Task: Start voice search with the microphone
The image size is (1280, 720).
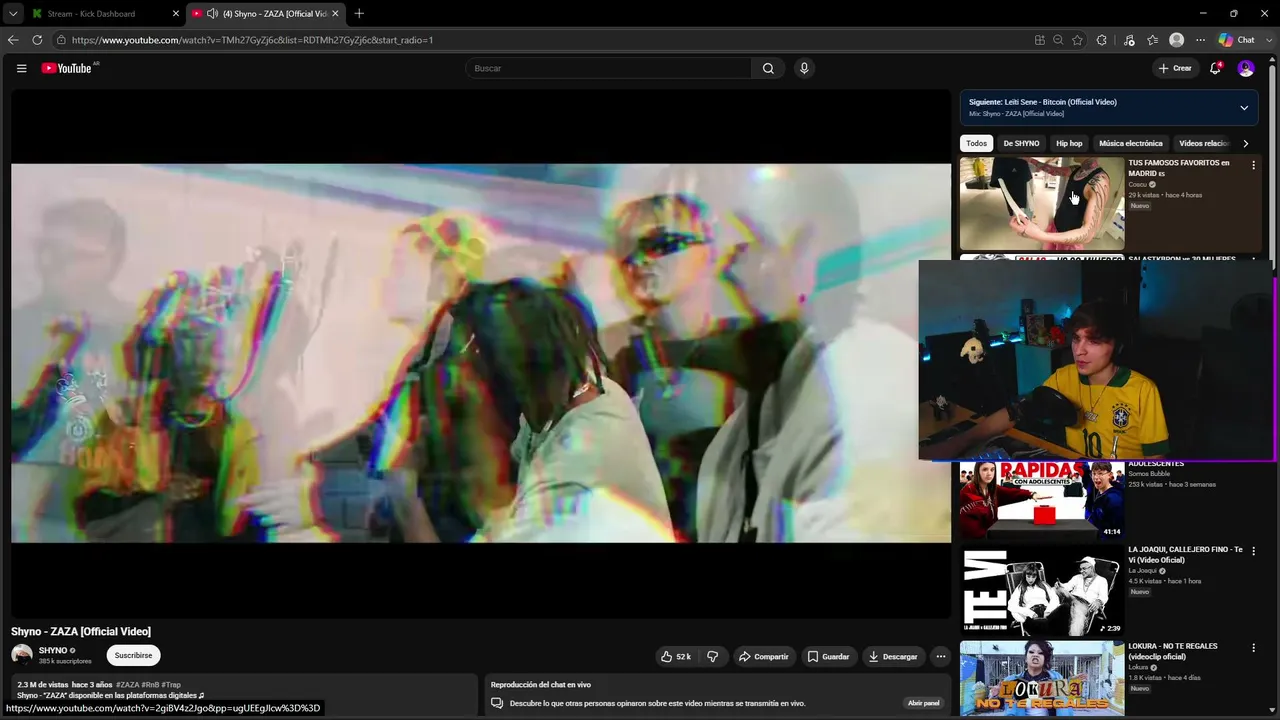Action: click(x=804, y=68)
